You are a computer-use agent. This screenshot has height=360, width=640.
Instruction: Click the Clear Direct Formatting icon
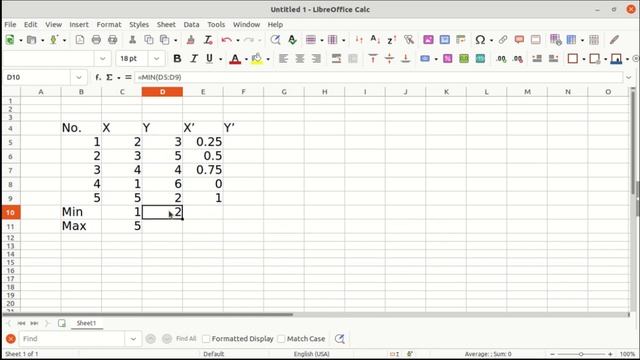tap(208, 40)
